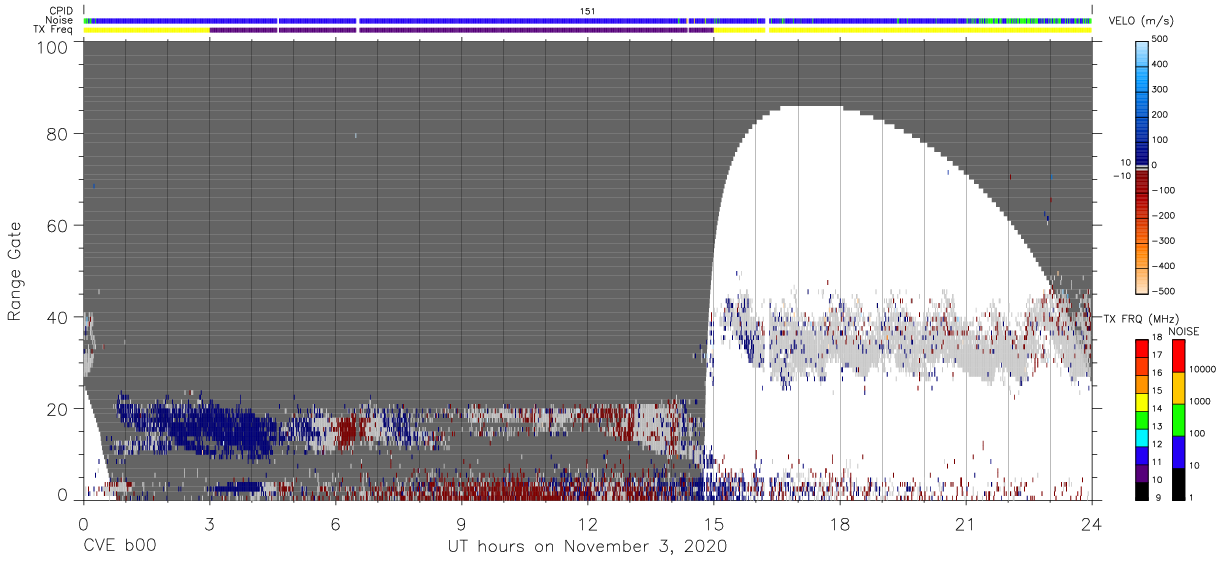Viewport: 1228px width, 567px height.
Task: Click the CPID value 151
Action: [x=588, y=11]
